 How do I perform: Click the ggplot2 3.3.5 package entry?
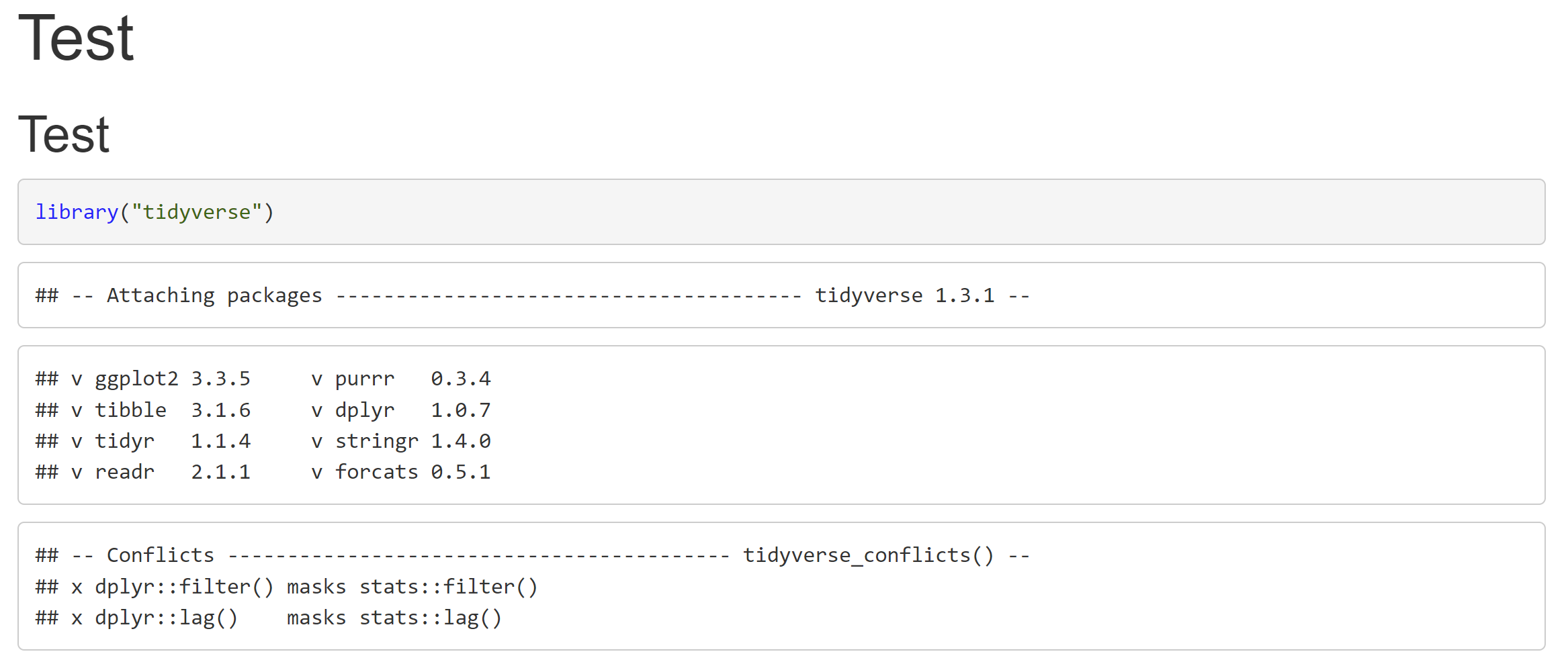click(x=173, y=379)
